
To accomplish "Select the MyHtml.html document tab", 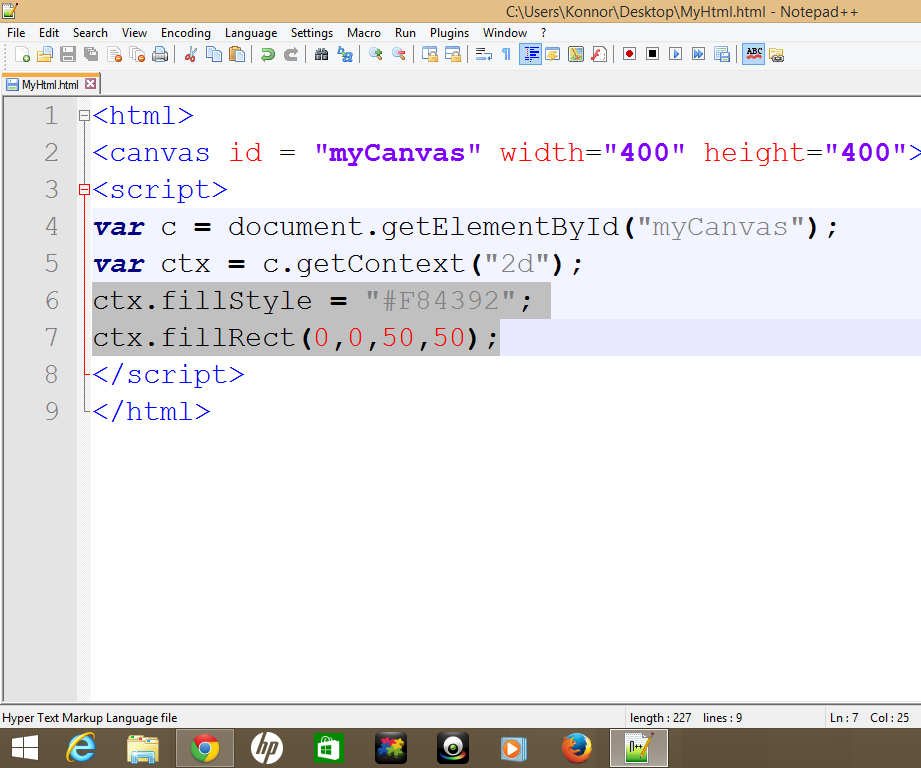I will point(45,85).
